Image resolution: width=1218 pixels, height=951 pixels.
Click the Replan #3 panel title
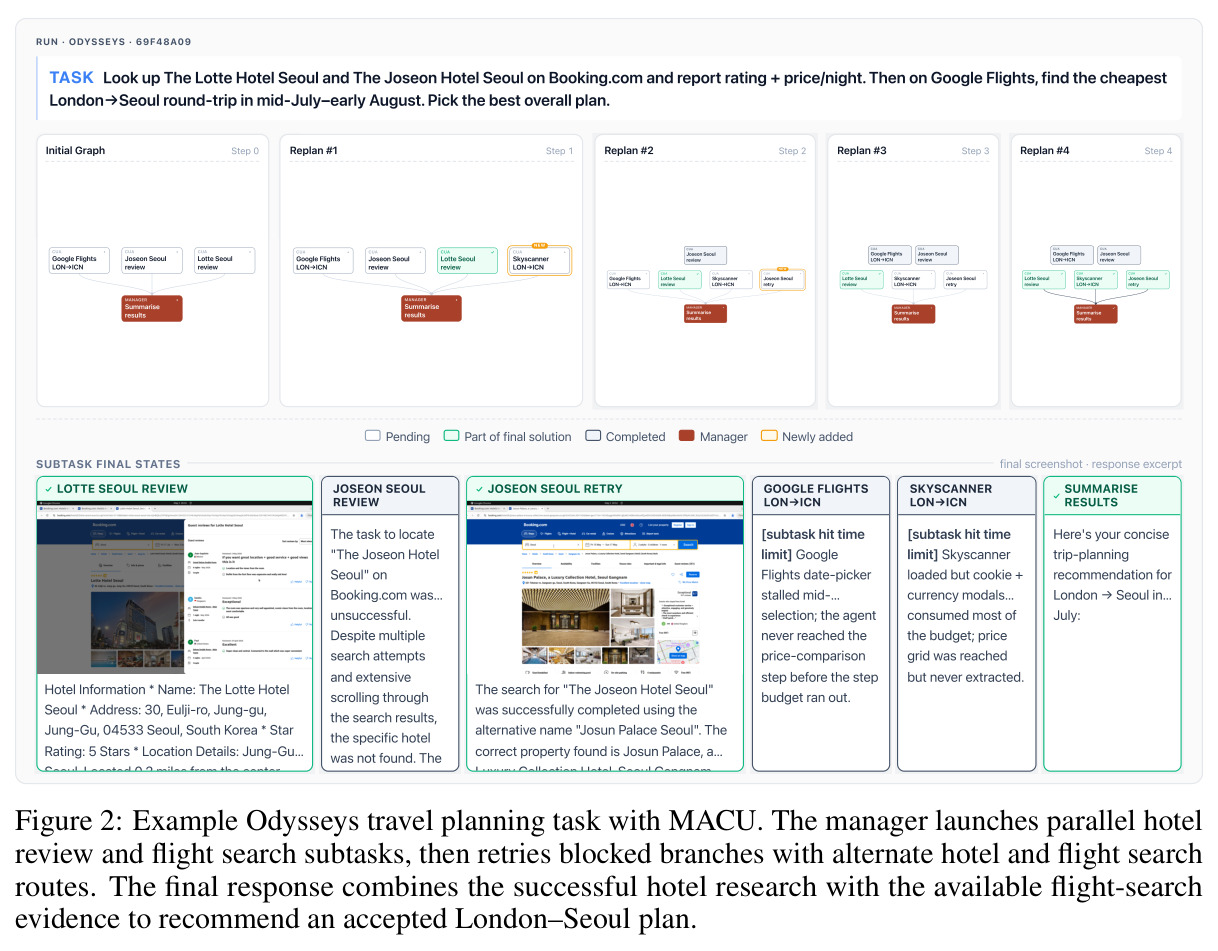point(862,151)
